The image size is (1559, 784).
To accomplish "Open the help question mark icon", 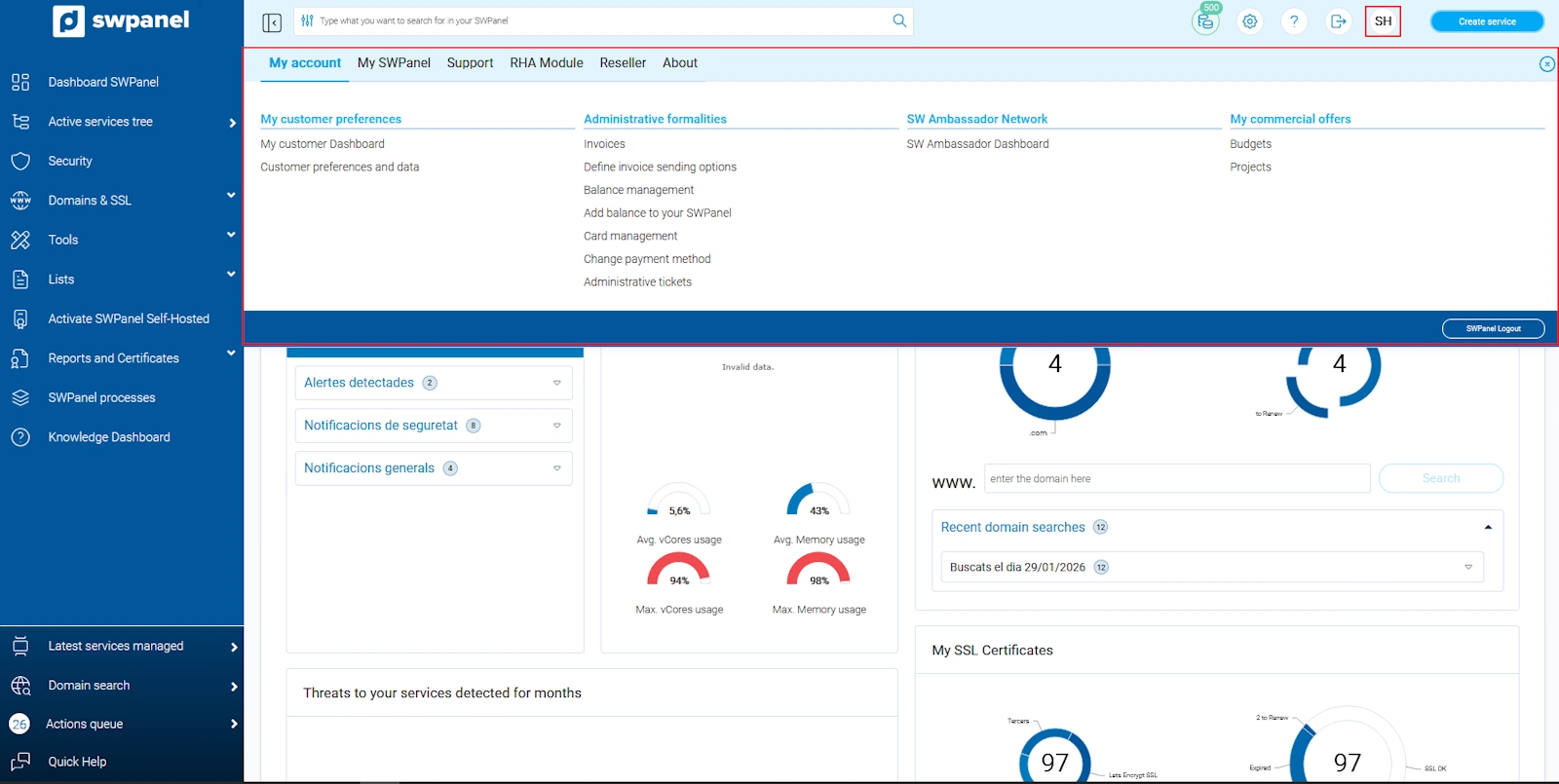I will tap(1294, 21).
